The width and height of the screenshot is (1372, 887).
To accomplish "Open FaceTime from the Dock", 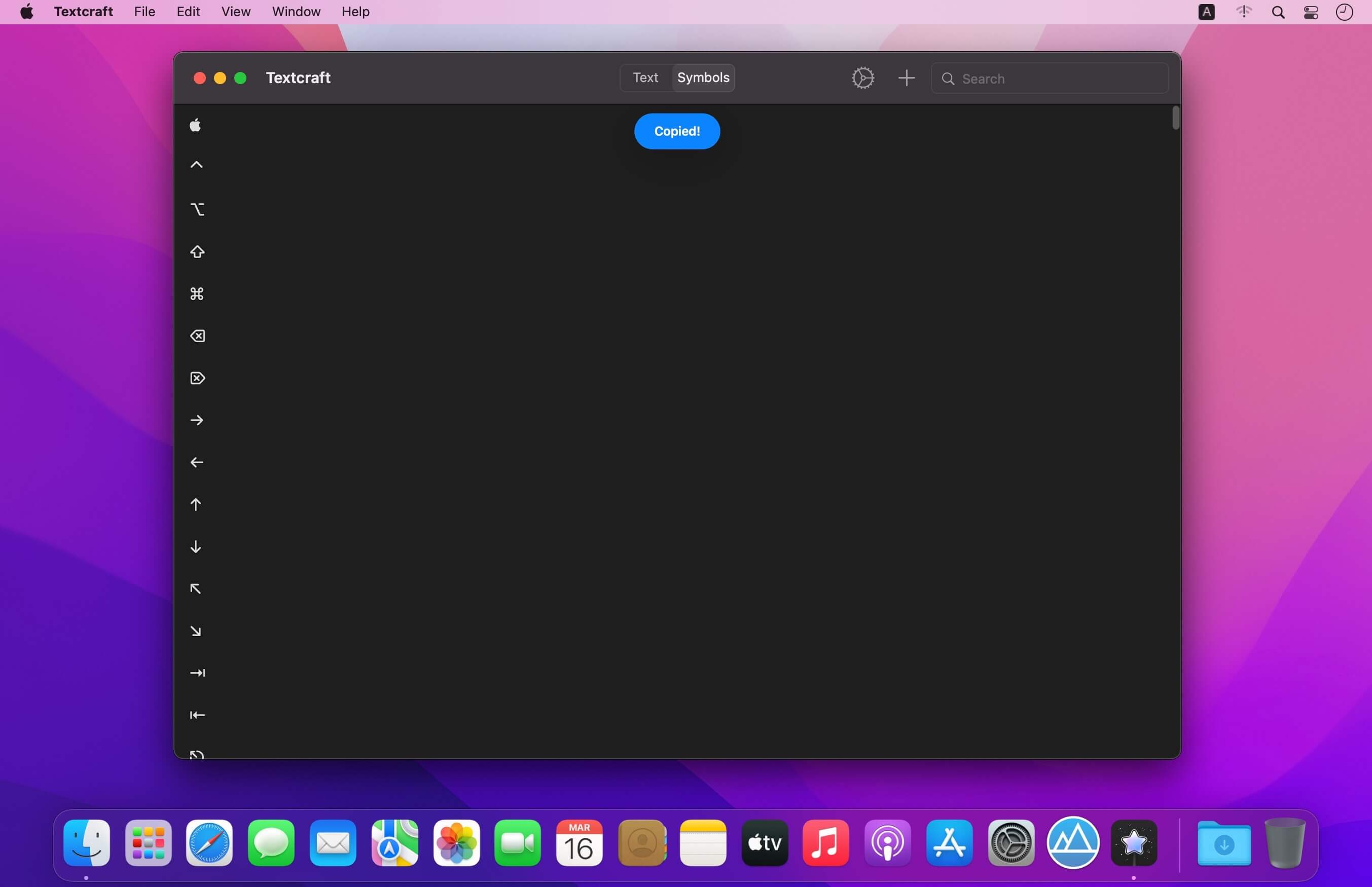I will pos(518,843).
